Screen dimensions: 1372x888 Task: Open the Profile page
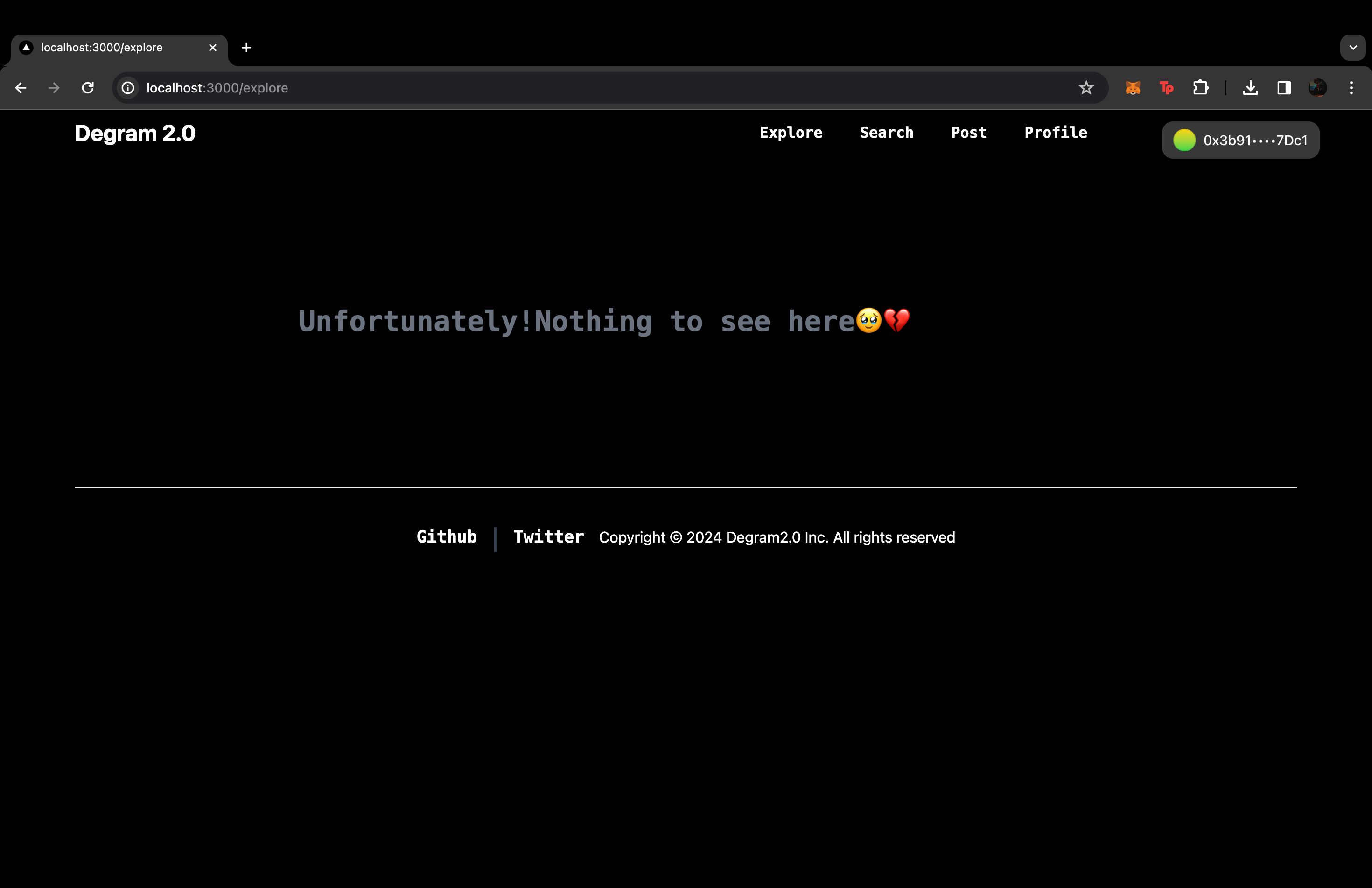[1056, 131]
